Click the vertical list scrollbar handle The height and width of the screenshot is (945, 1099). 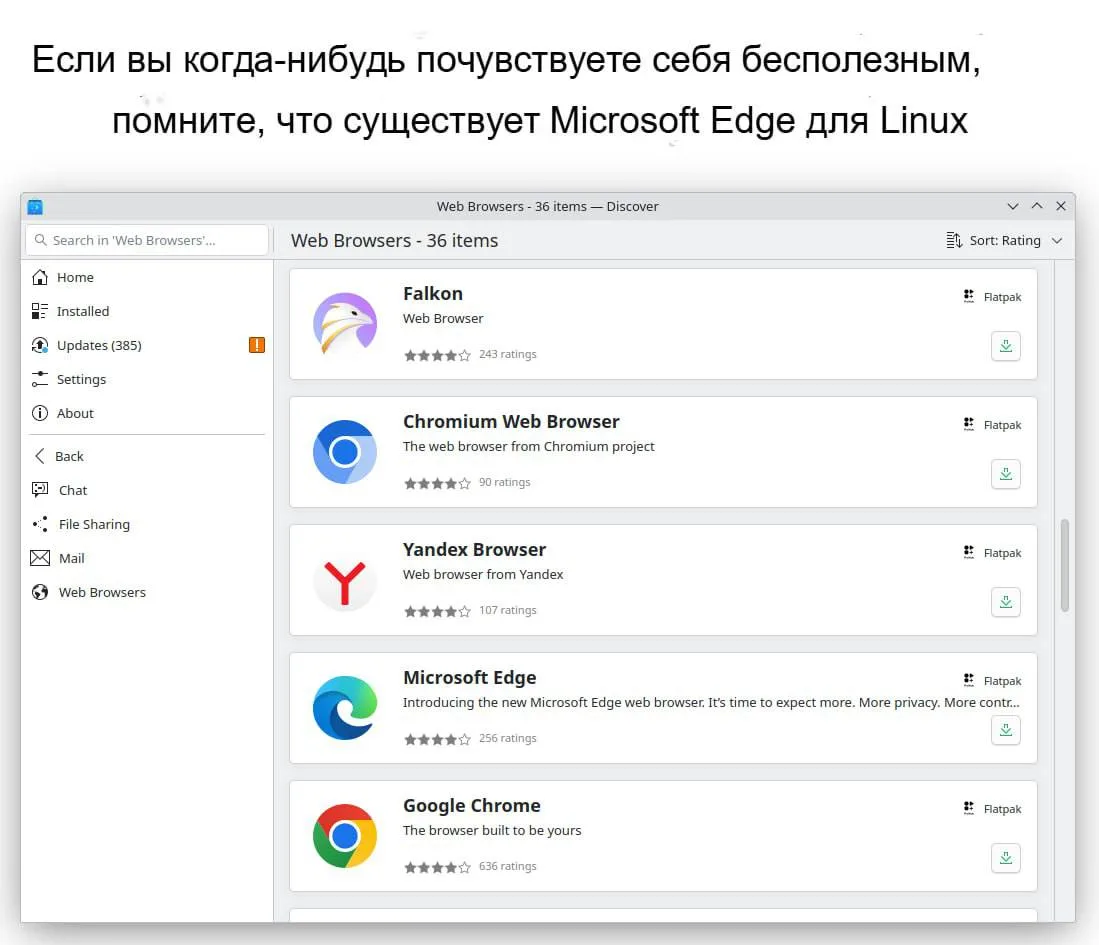tap(1064, 565)
